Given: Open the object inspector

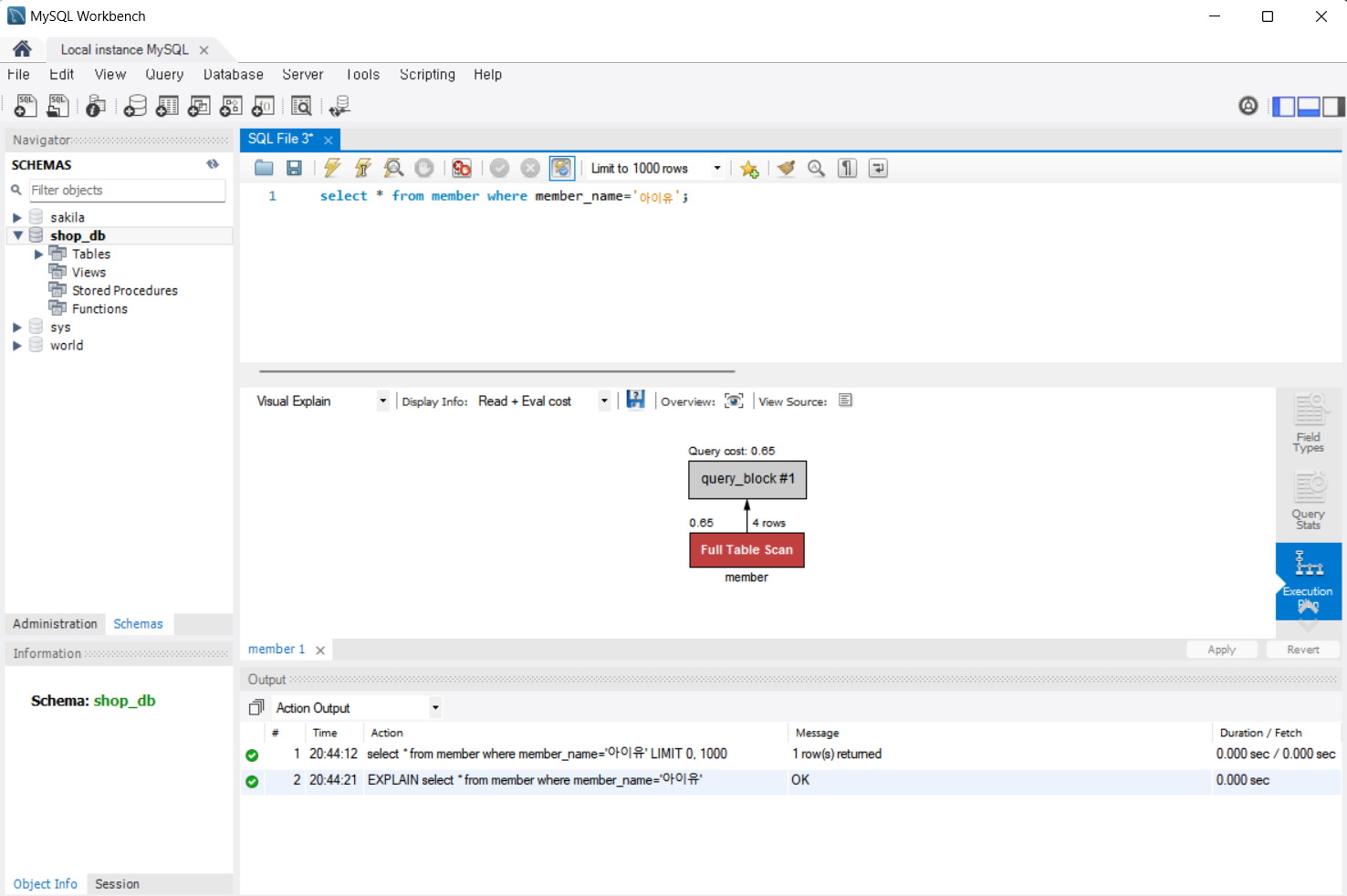Looking at the screenshot, I should (x=96, y=106).
